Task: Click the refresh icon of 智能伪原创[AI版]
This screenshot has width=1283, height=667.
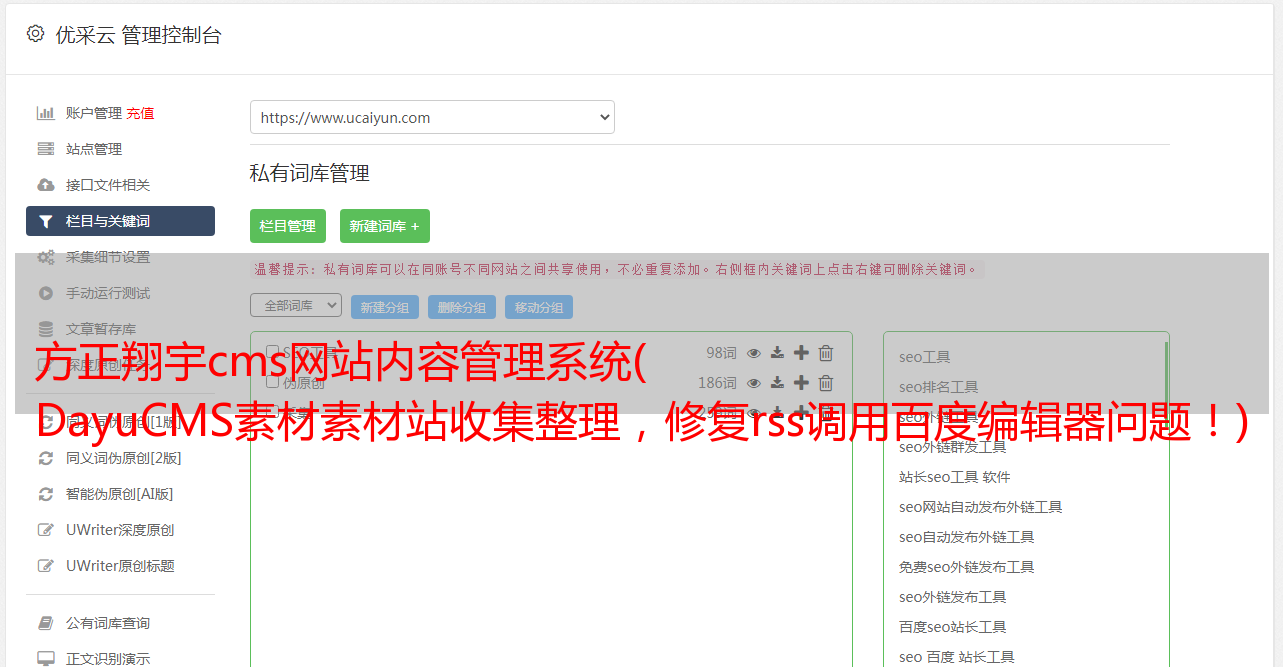Action: point(46,494)
